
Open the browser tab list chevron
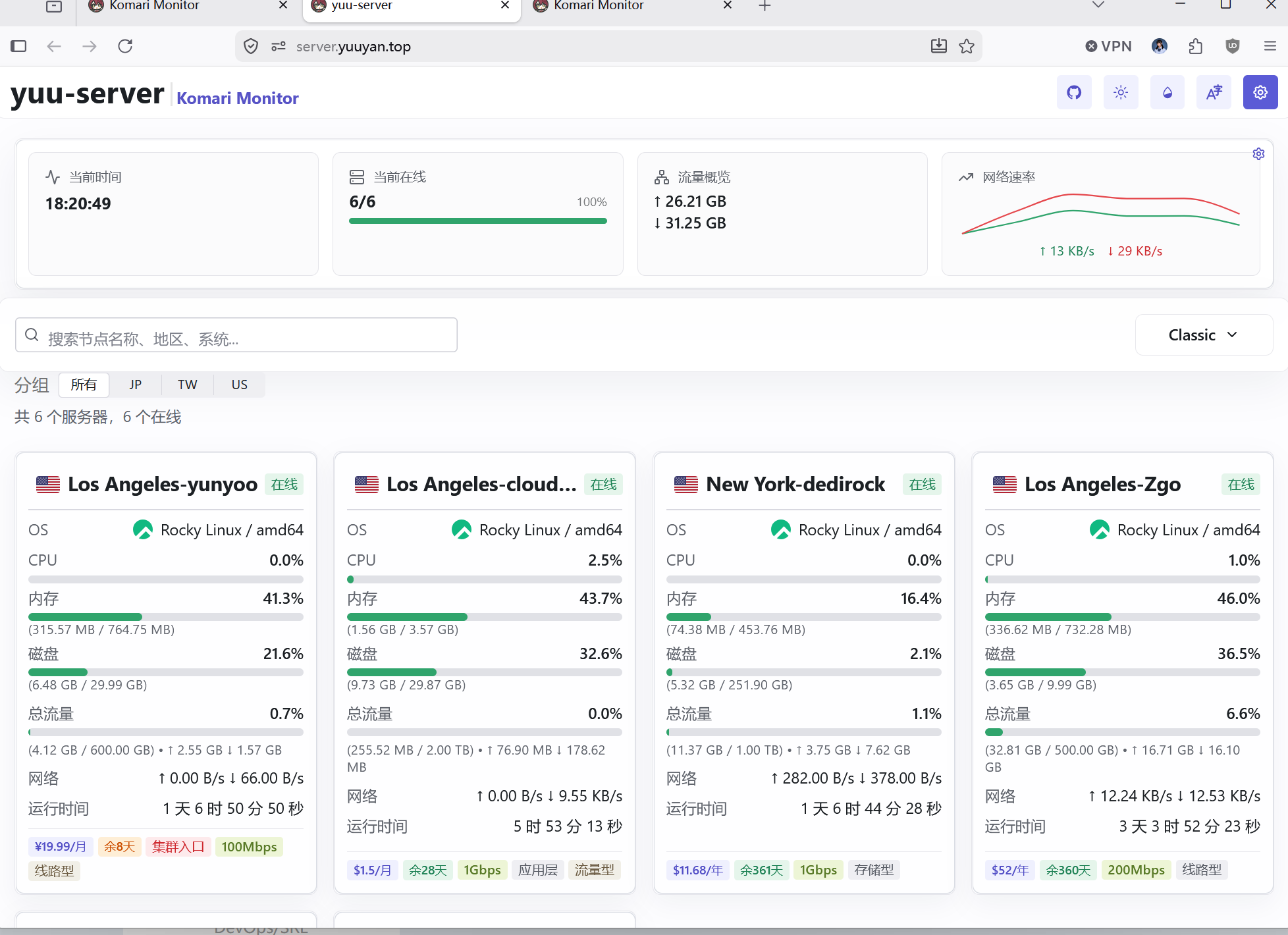tap(1098, 5)
